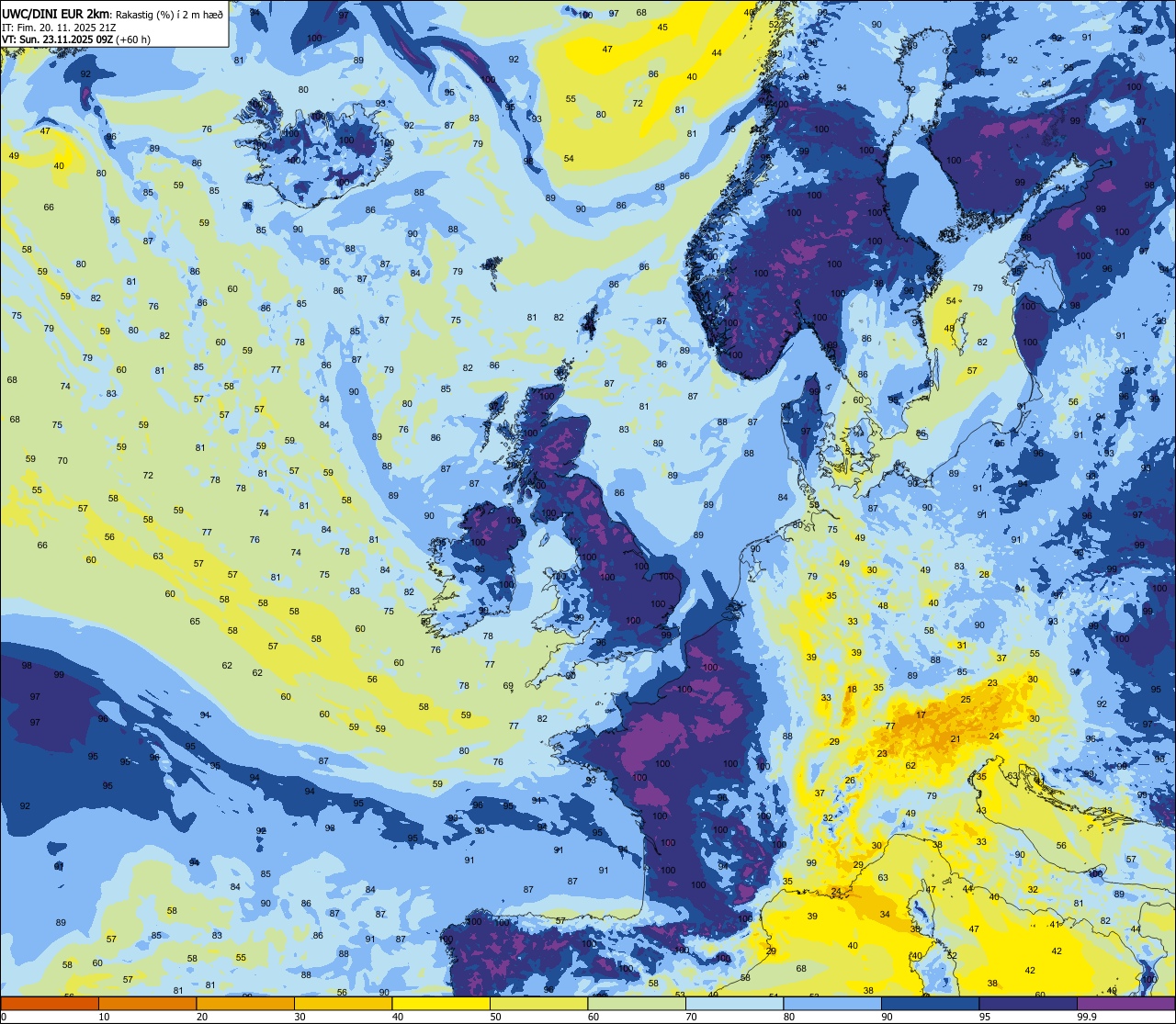Click the legend label "50"
The width and height of the screenshot is (1176, 1024).
[x=495, y=1017]
